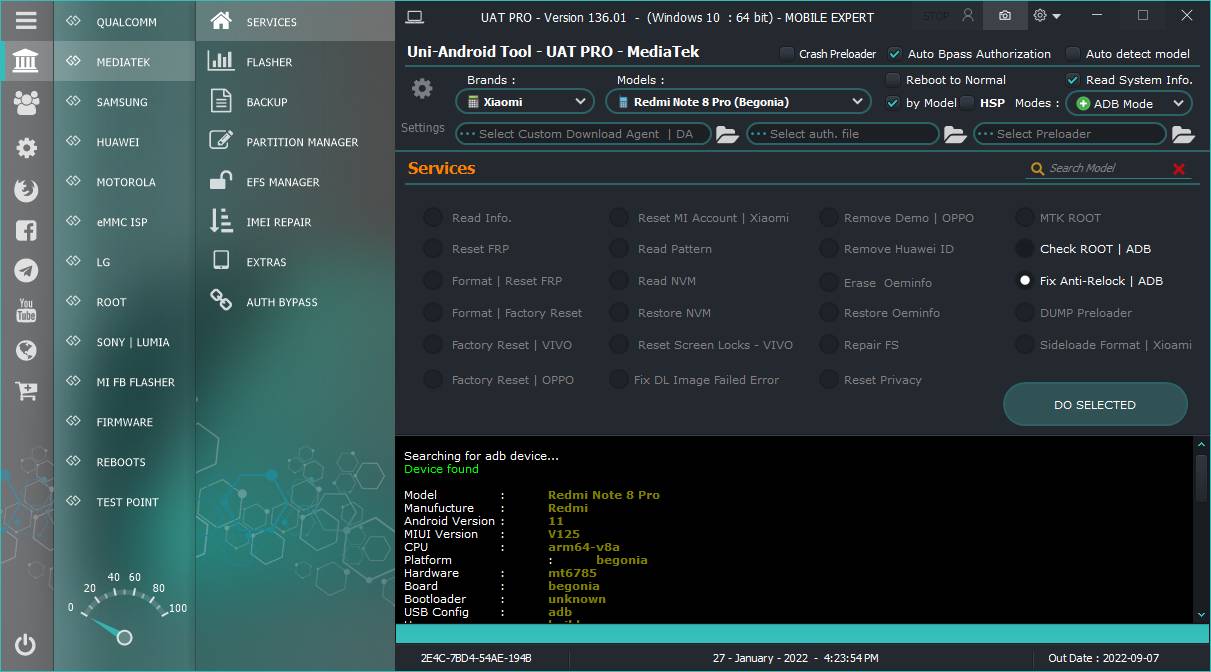
Task: Clear search with the red X
Action: coord(1179,169)
